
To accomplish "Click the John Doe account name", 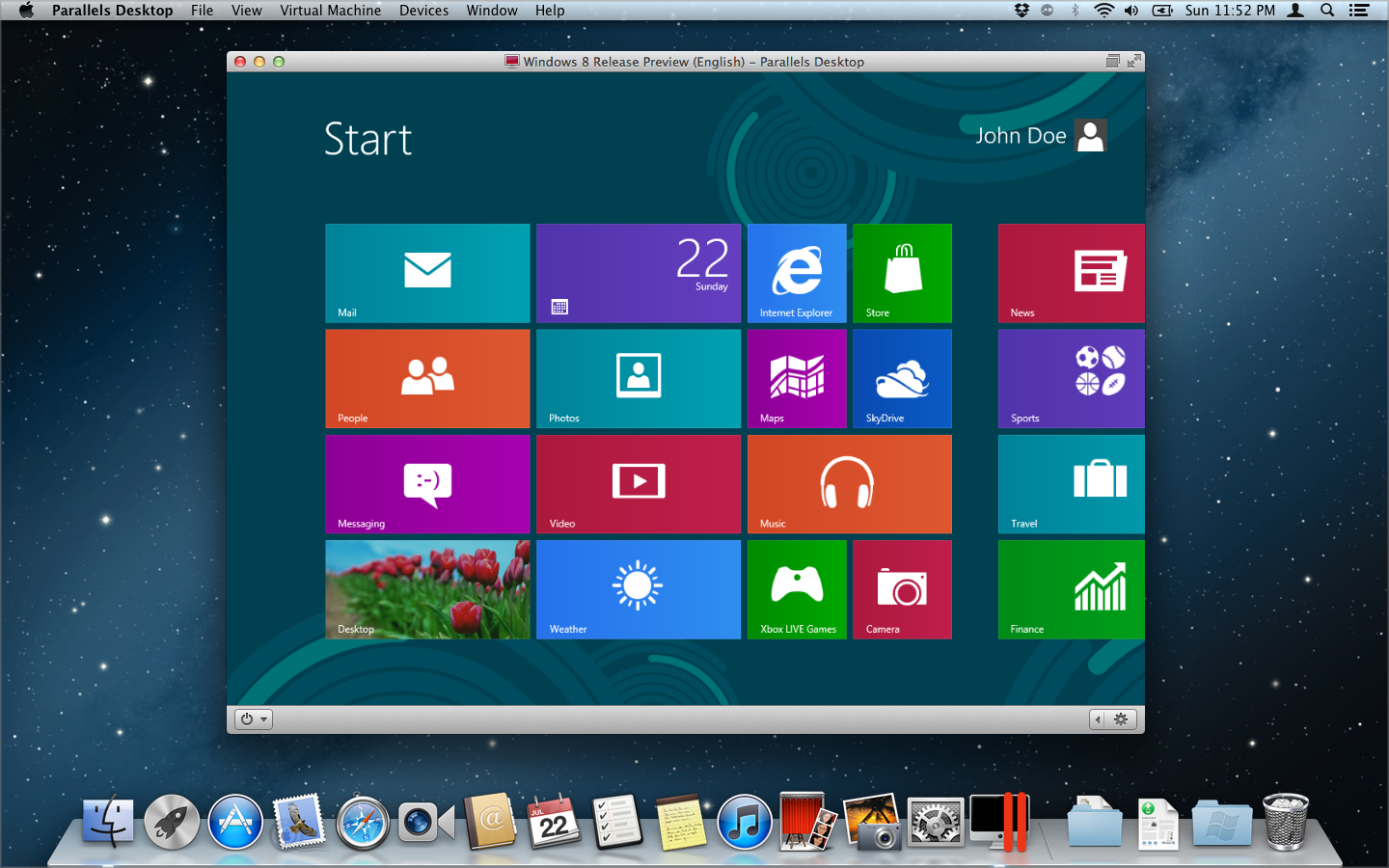I will pos(1021,136).
